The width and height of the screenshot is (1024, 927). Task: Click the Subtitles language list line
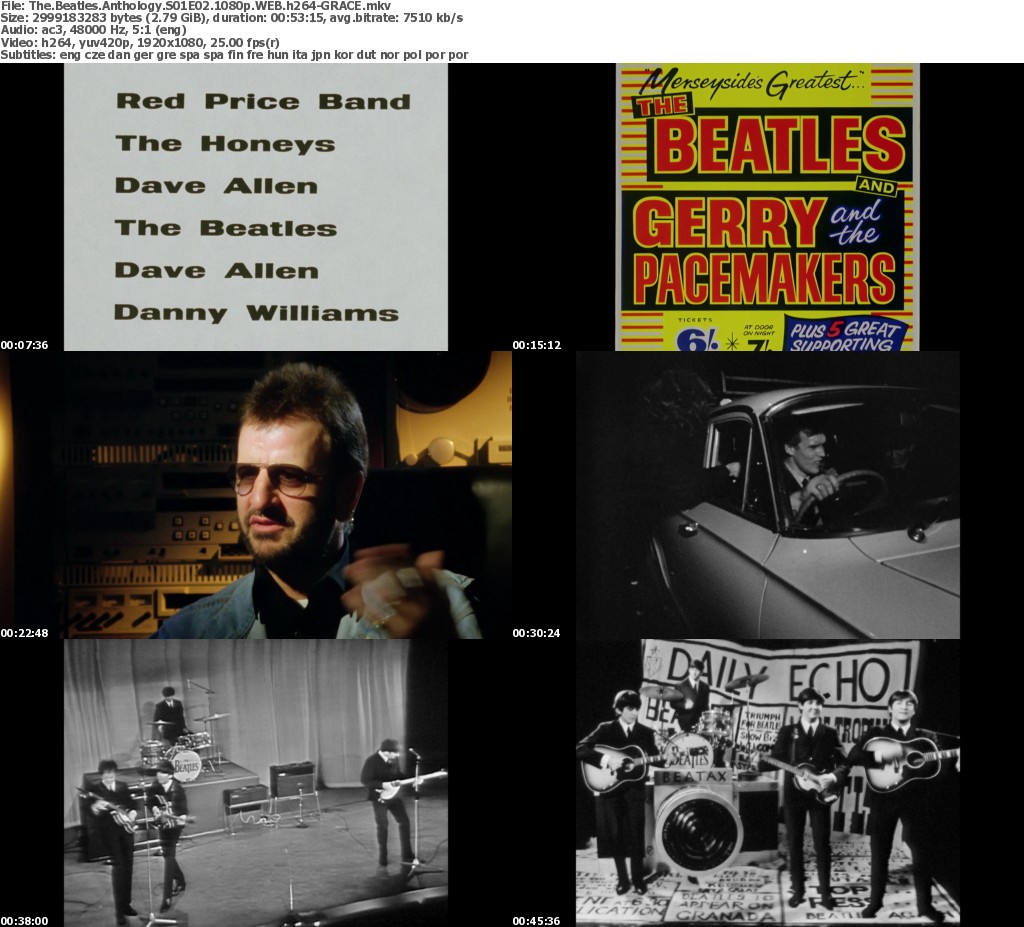pos(234,54)
